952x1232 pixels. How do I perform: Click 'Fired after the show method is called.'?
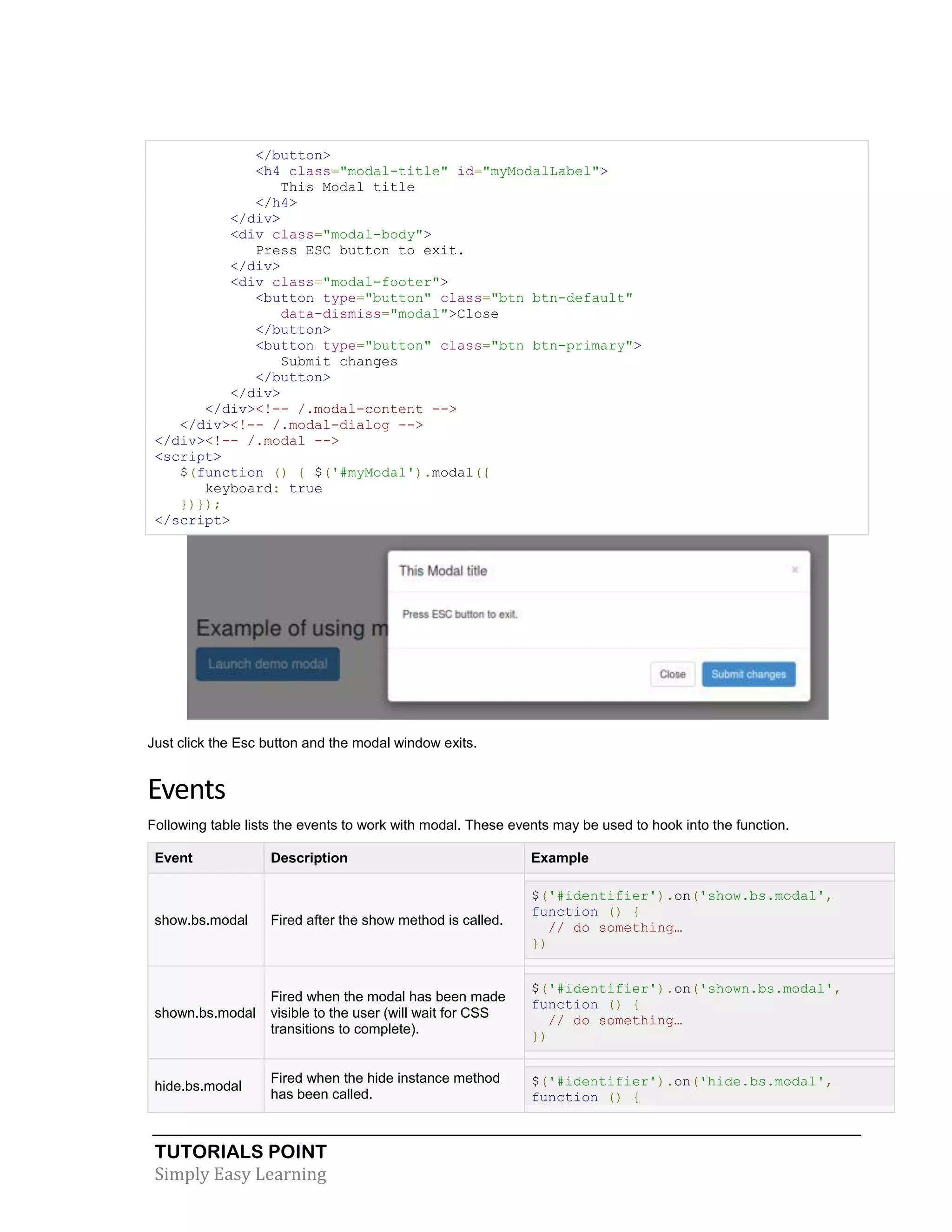point(386,920)
